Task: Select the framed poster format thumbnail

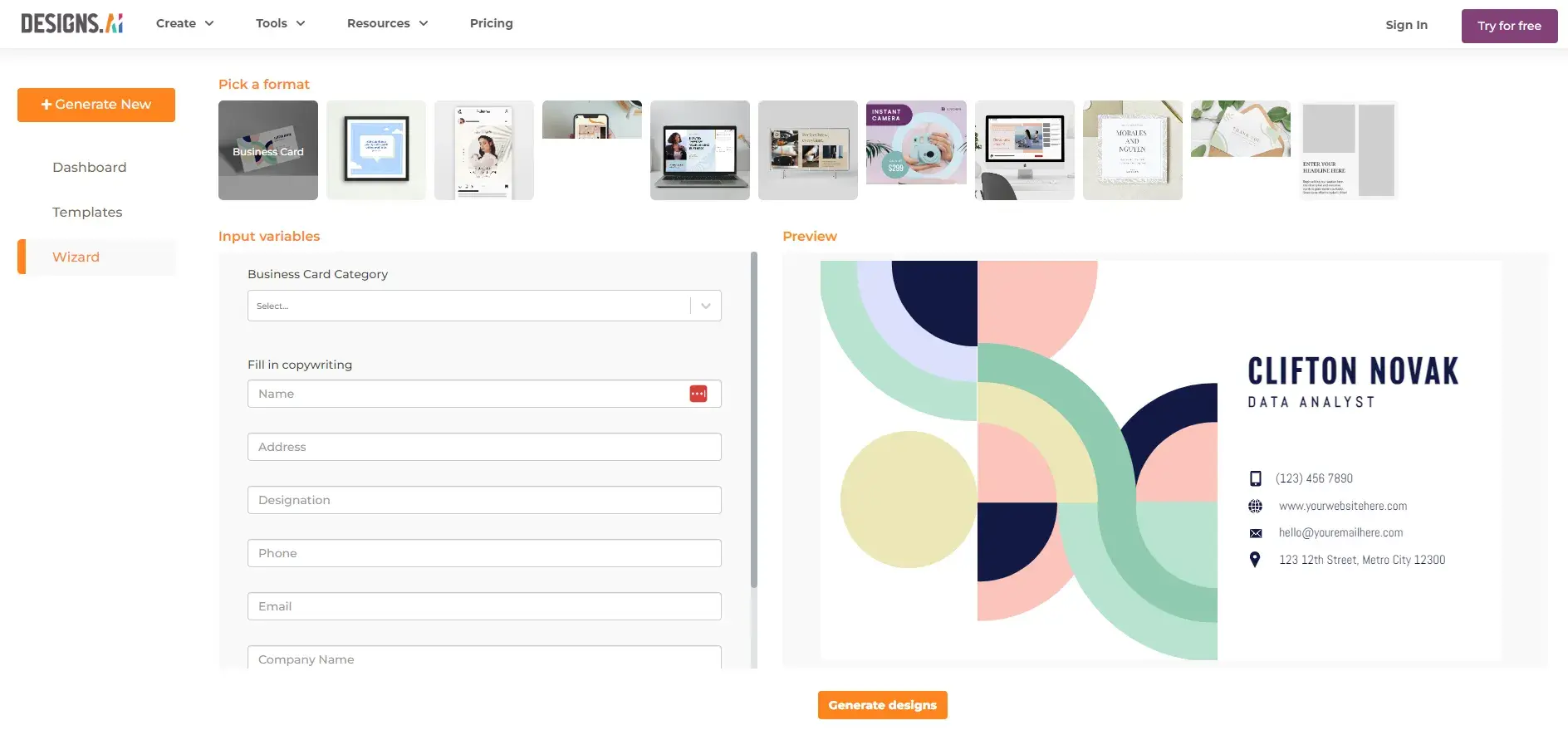Action: 376,150
